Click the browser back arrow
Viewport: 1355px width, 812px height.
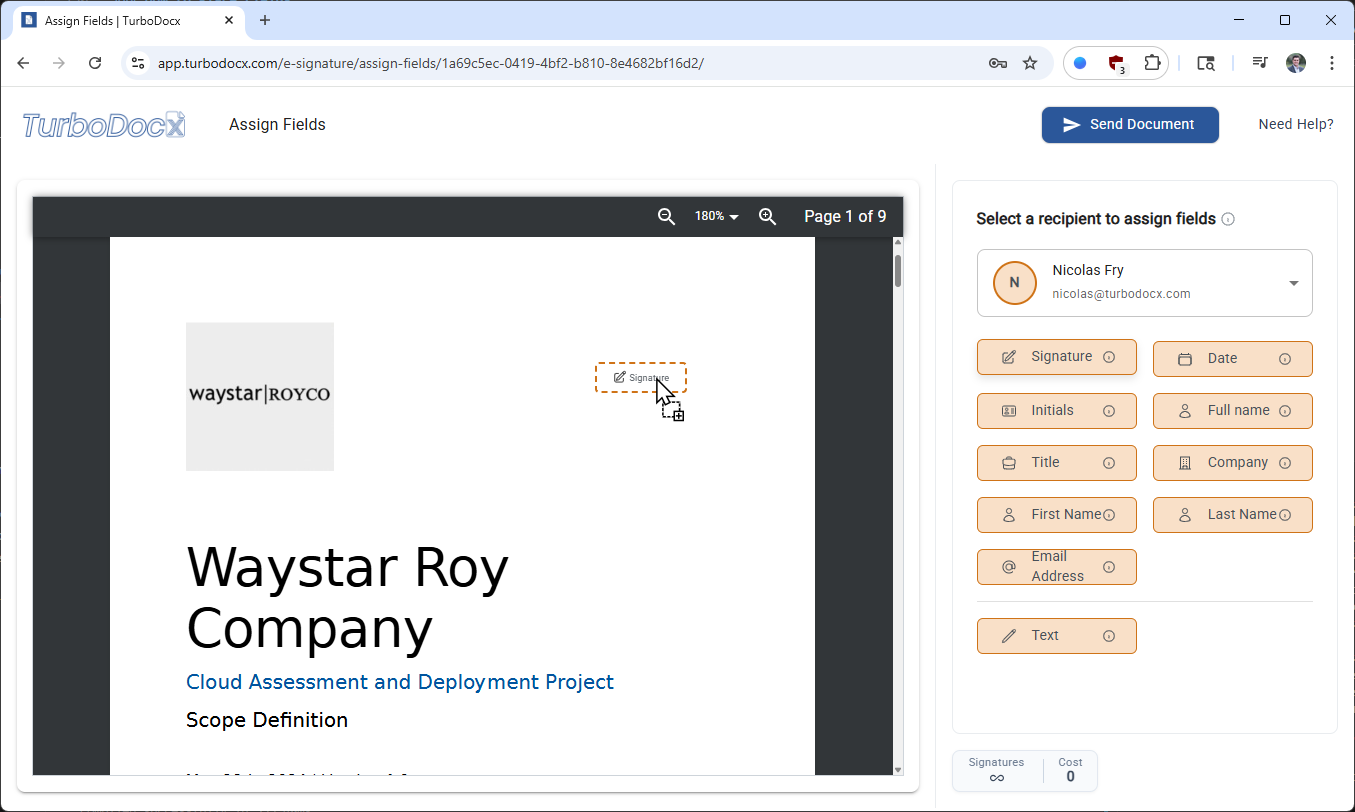pyautogui.click(x=24, y=63)
